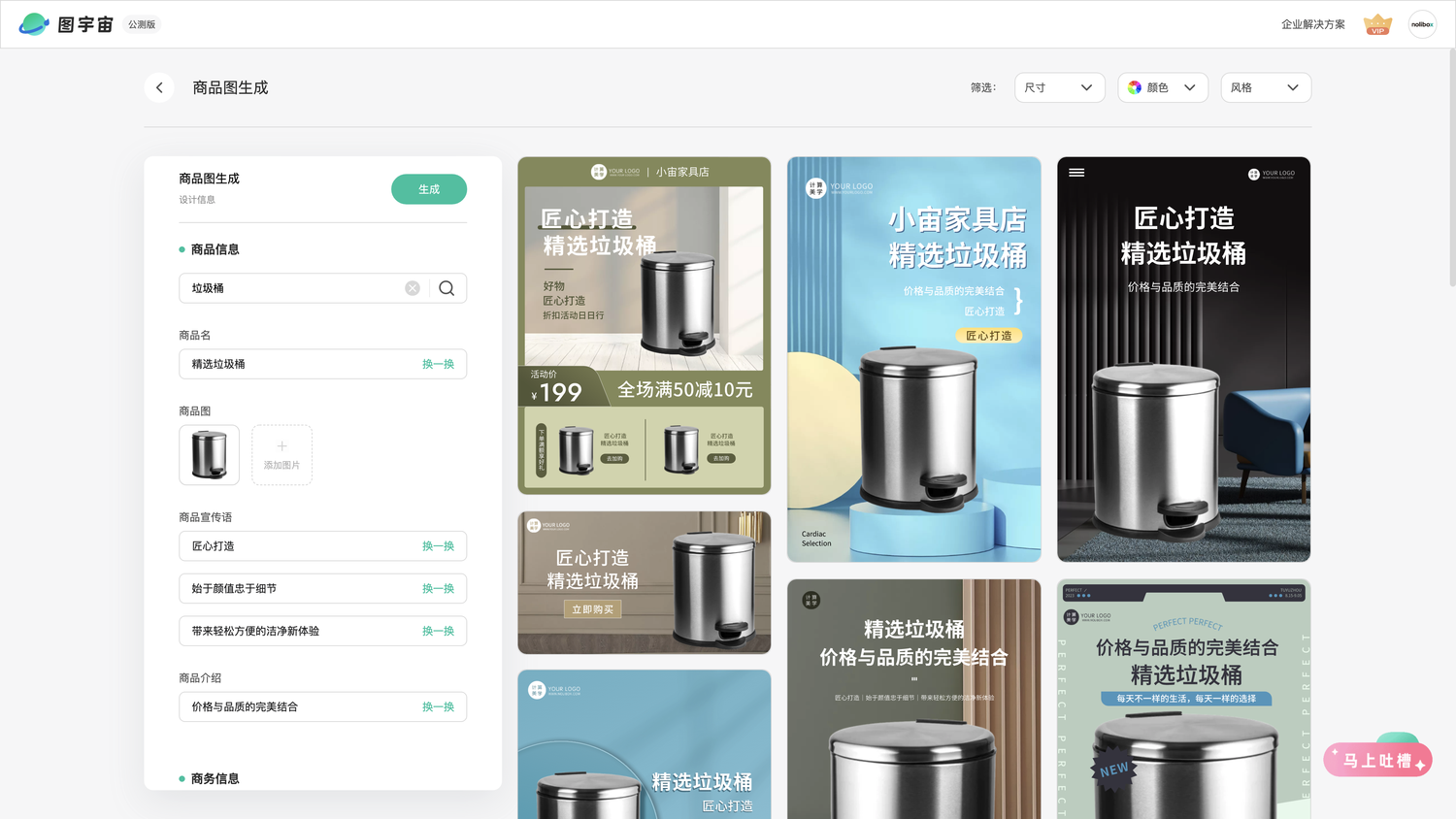
Task: Open the hamburger menu on black poster
Action: [x=1076, y=173]
